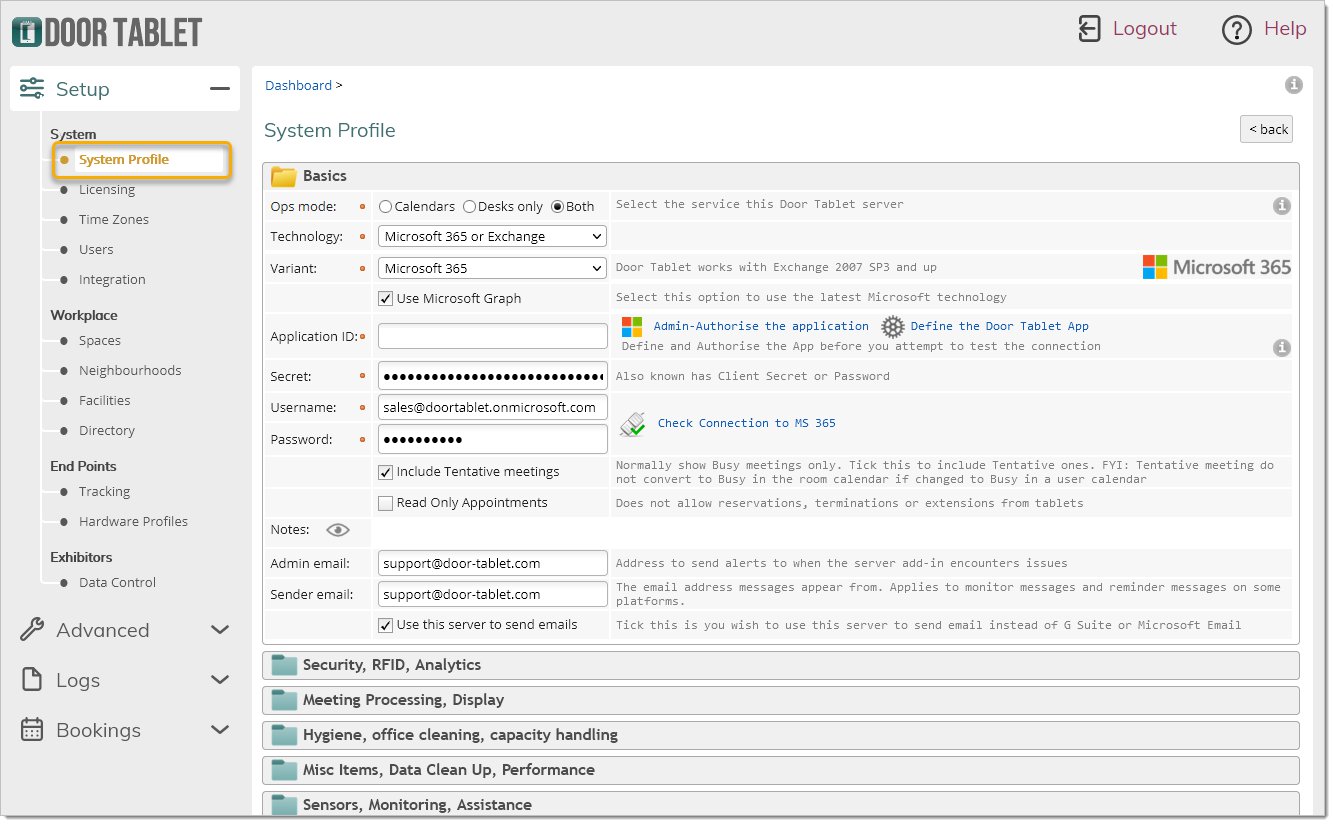Go to Hardware Profiles in sidebar
Screen dimensions: 1333x824
(x=133, y=522)
